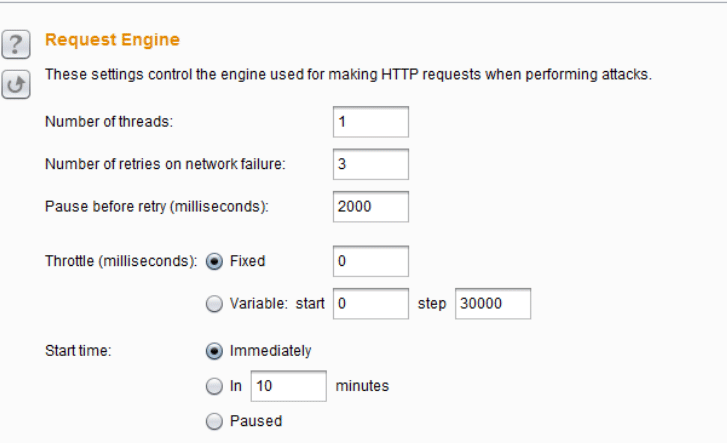Click the restore defaults arrow icon
727x443 pixels.
click(16, 84)
